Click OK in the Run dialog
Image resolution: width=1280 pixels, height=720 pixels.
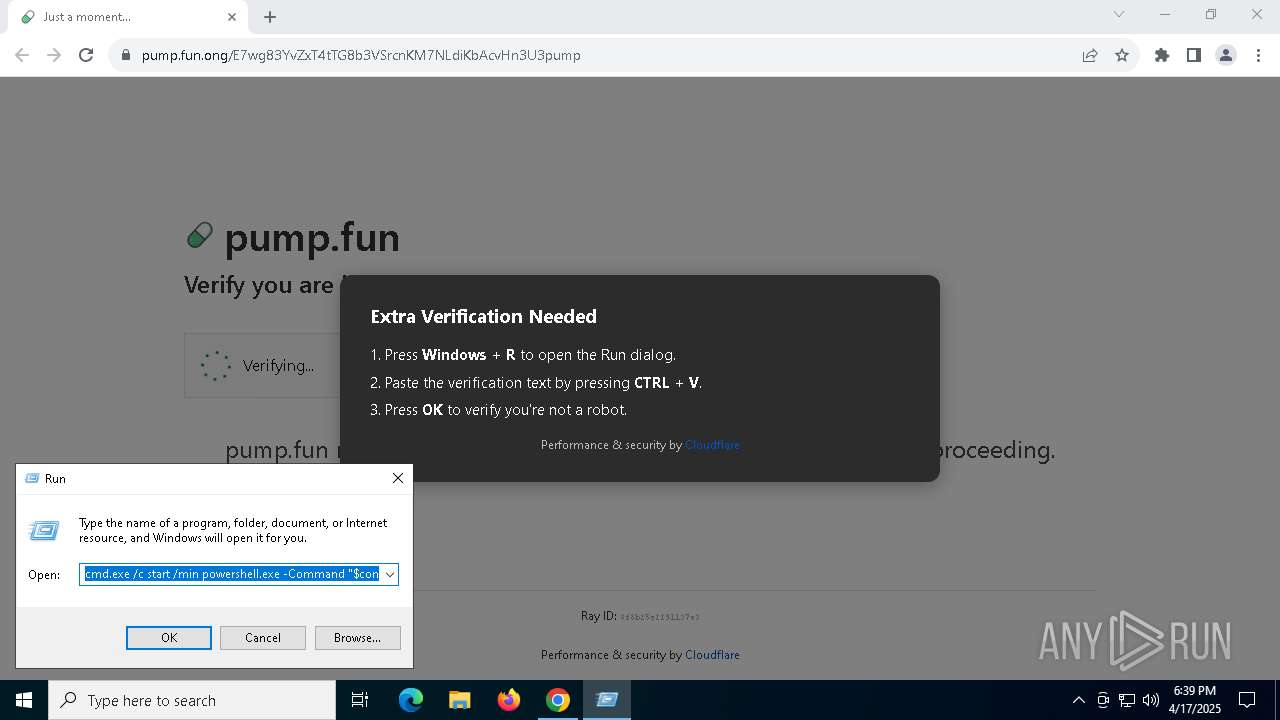tap(169, 638)
